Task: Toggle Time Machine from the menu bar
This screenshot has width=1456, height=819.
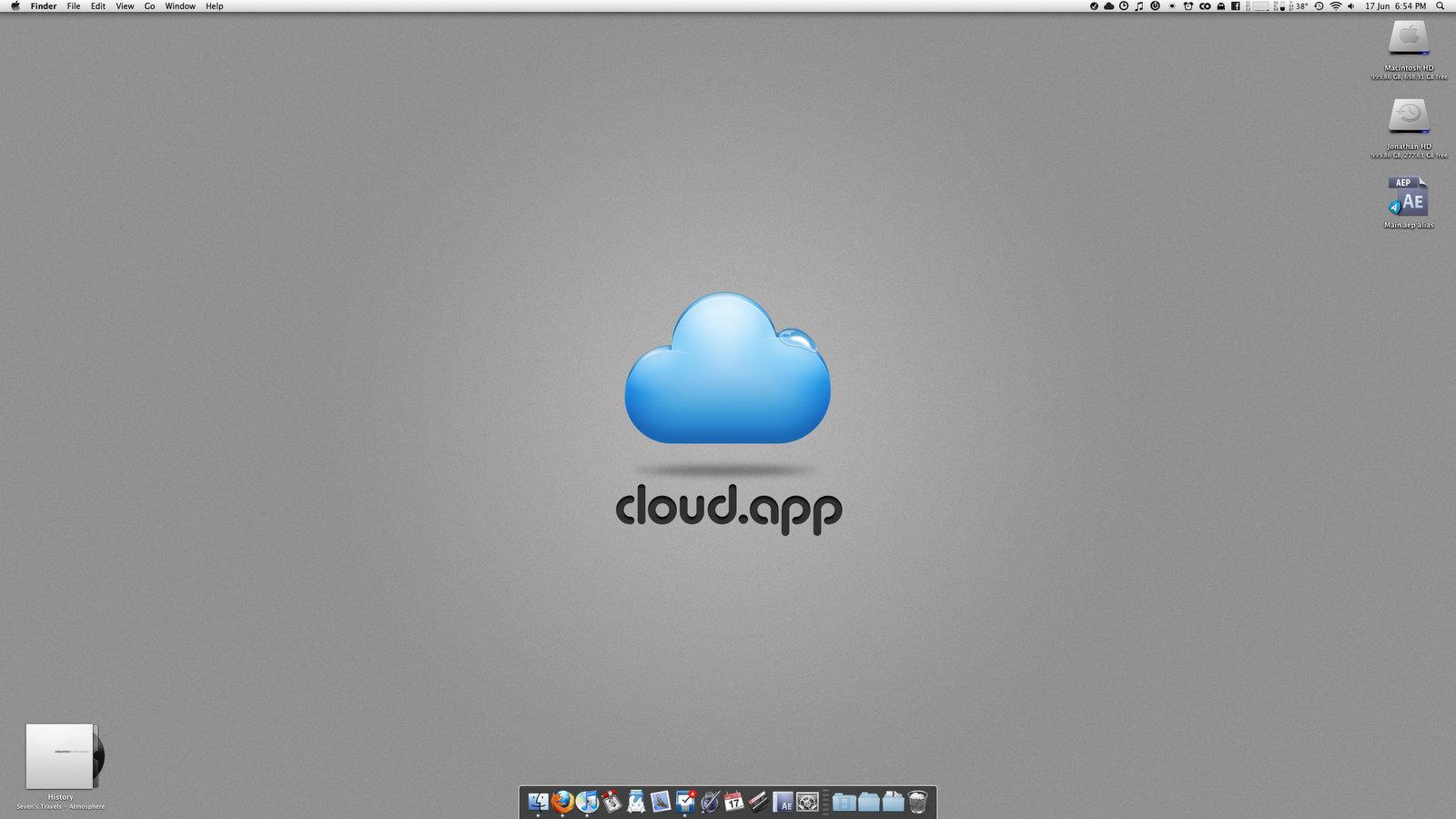Action: [1319, 6]
